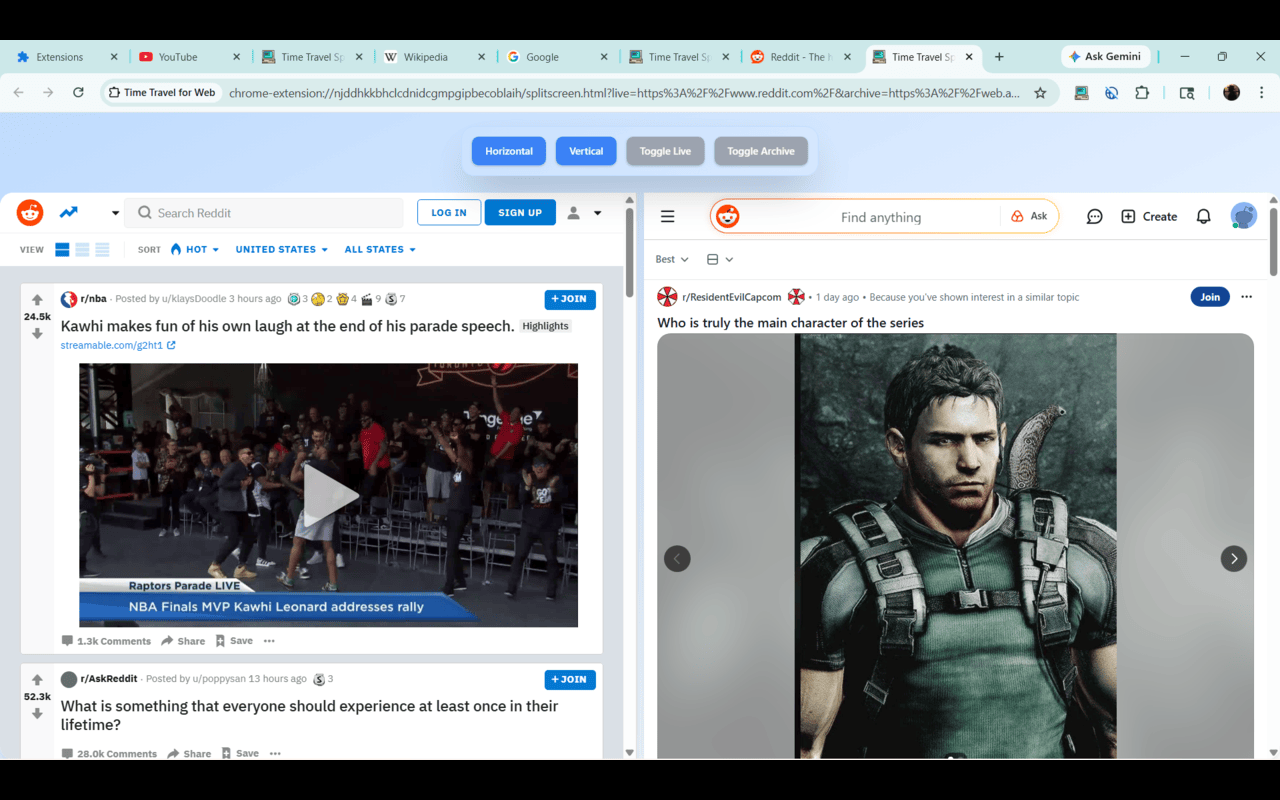This screenshot has width=1280, height=800.
Task: Join r/ResidentEvilCapcom with the Join button
Action: 1210,297
